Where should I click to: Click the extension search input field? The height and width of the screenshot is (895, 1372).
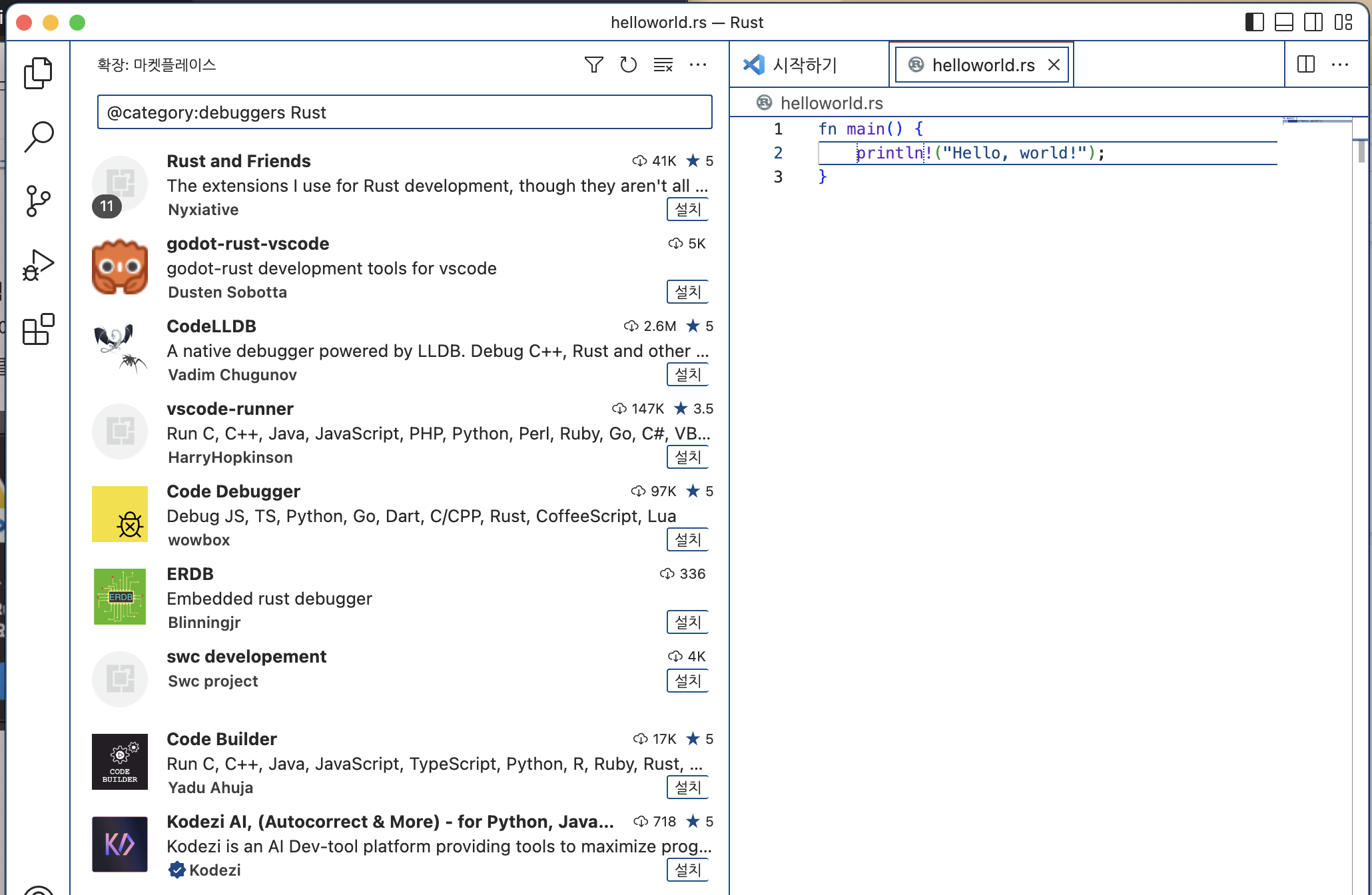(404, 112)
